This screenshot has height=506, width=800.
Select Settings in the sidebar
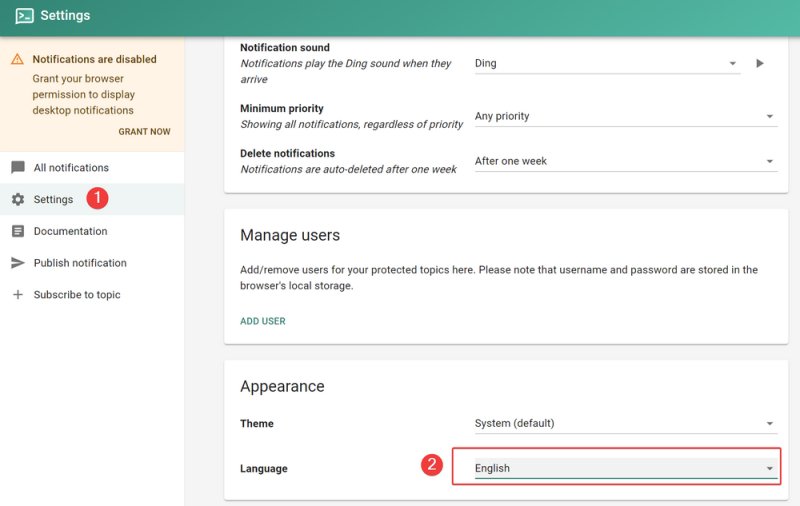click(92, 199)
